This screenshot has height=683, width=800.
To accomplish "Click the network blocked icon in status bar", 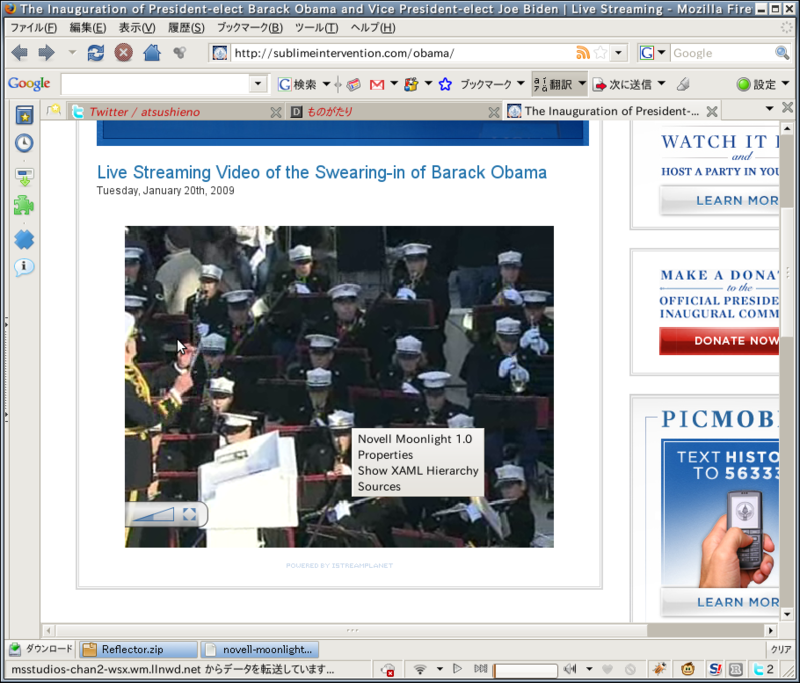I will (x=388, y=669).
